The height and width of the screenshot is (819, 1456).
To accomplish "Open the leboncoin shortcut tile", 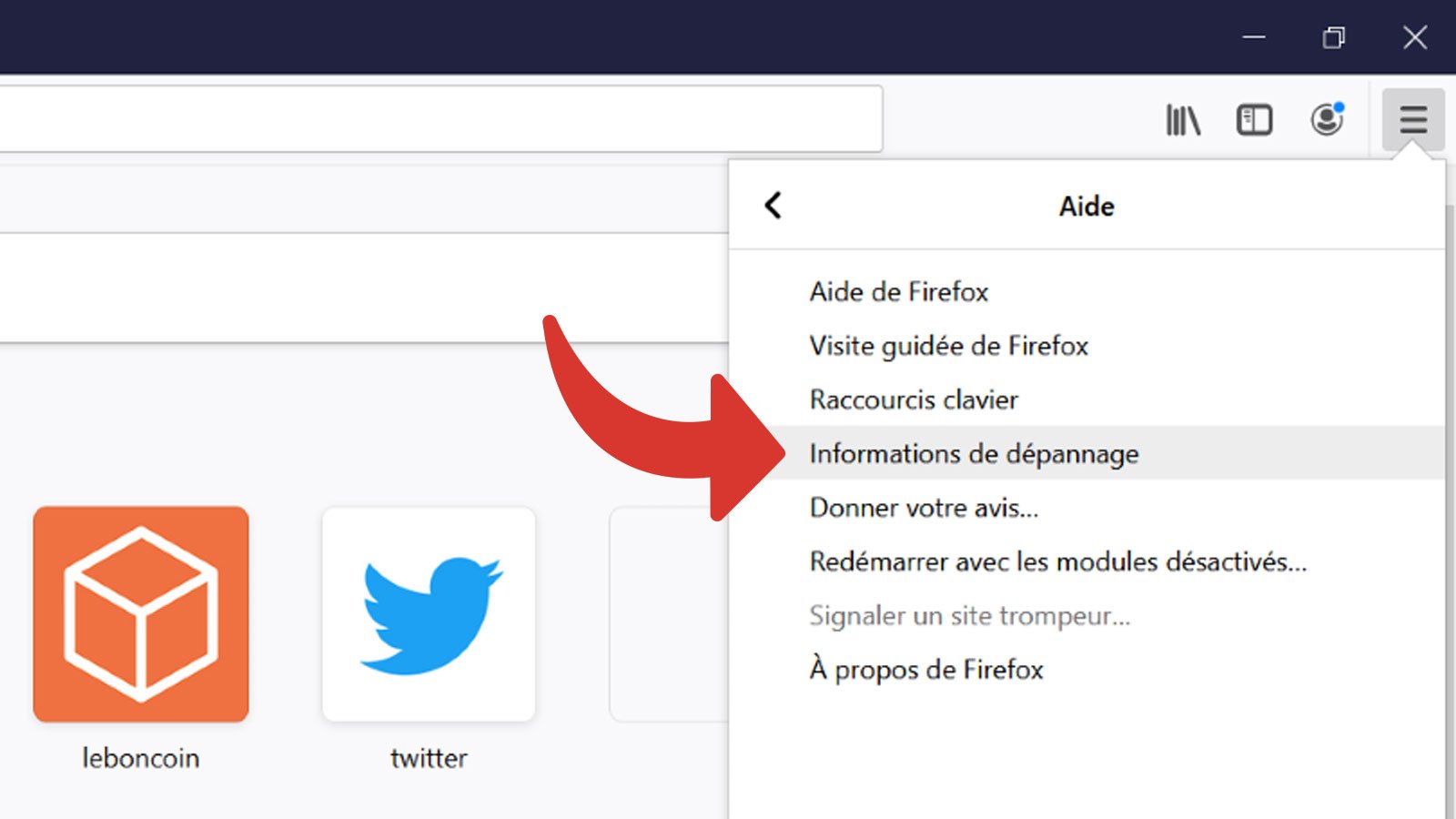I will tap(141, 614).
